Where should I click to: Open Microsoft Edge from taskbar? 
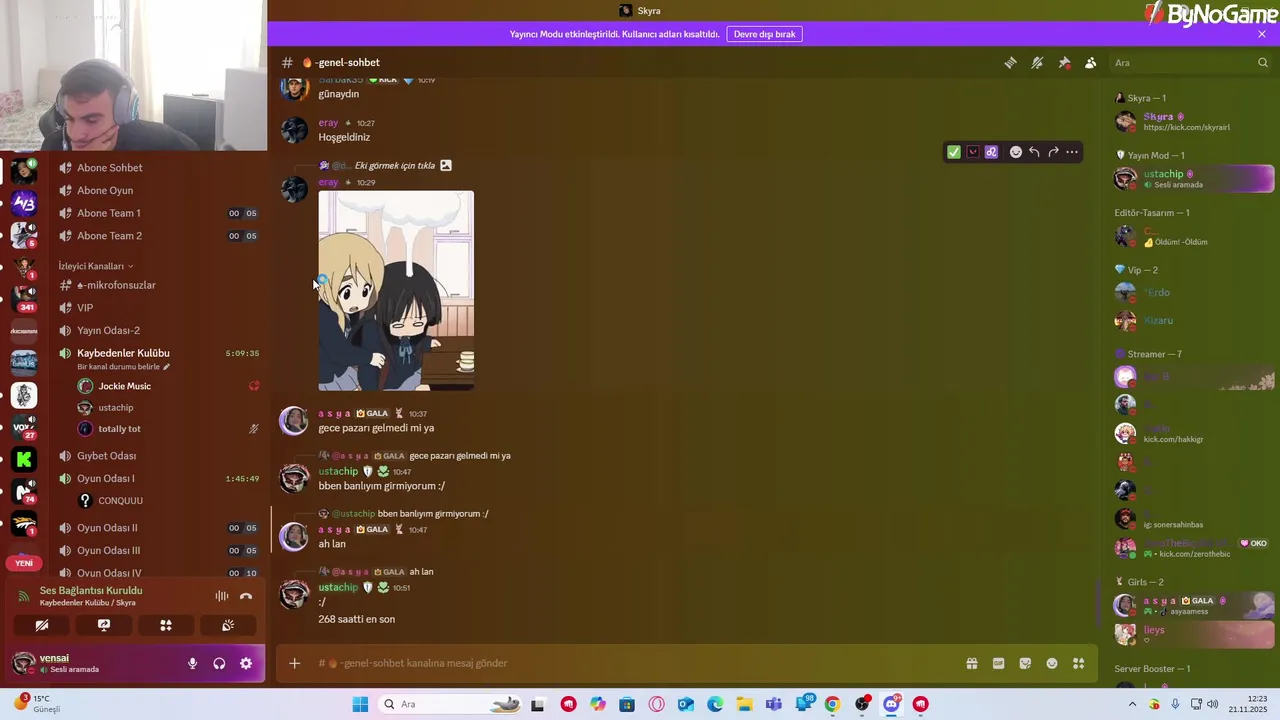click(x=715, y=704)
